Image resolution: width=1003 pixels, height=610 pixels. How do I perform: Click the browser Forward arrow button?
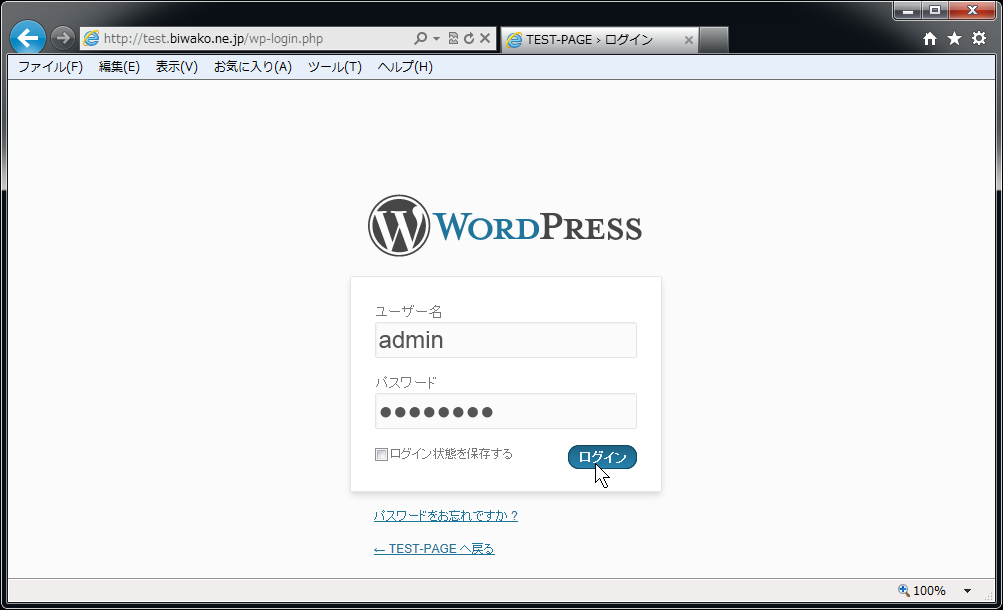pyautogui.click(x=62, y=38)
